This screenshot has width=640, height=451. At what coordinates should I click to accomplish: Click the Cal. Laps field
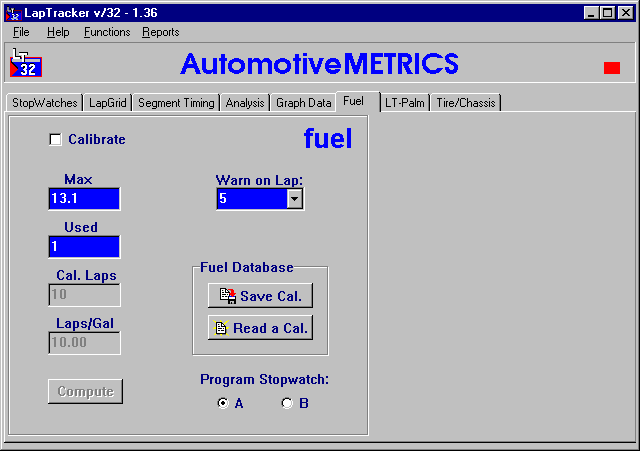(84, 295)
